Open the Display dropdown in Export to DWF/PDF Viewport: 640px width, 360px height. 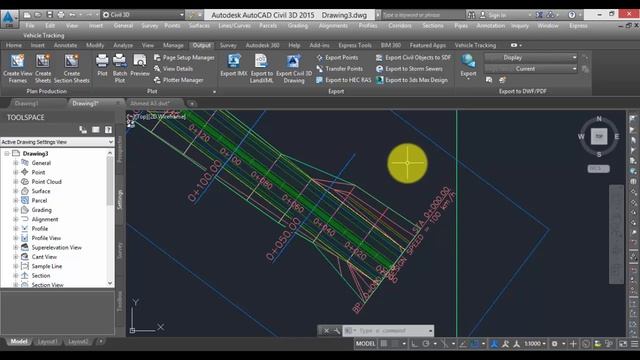(x=531, y=58)
